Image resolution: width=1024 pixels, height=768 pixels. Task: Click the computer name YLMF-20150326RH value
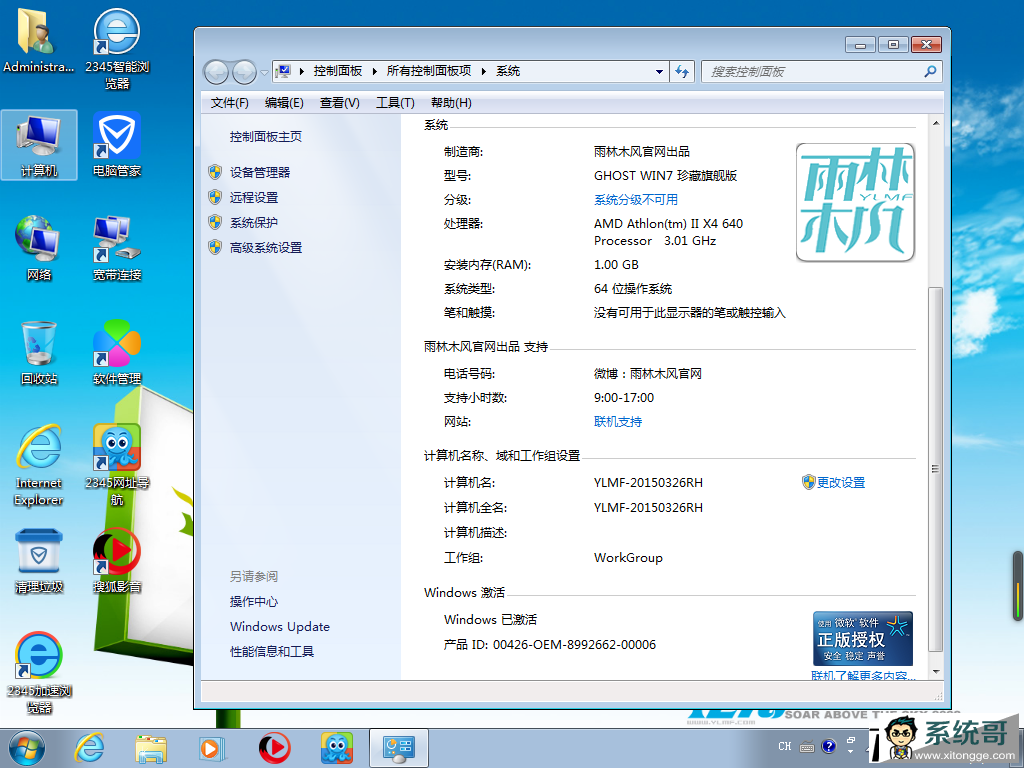[648, 483]
